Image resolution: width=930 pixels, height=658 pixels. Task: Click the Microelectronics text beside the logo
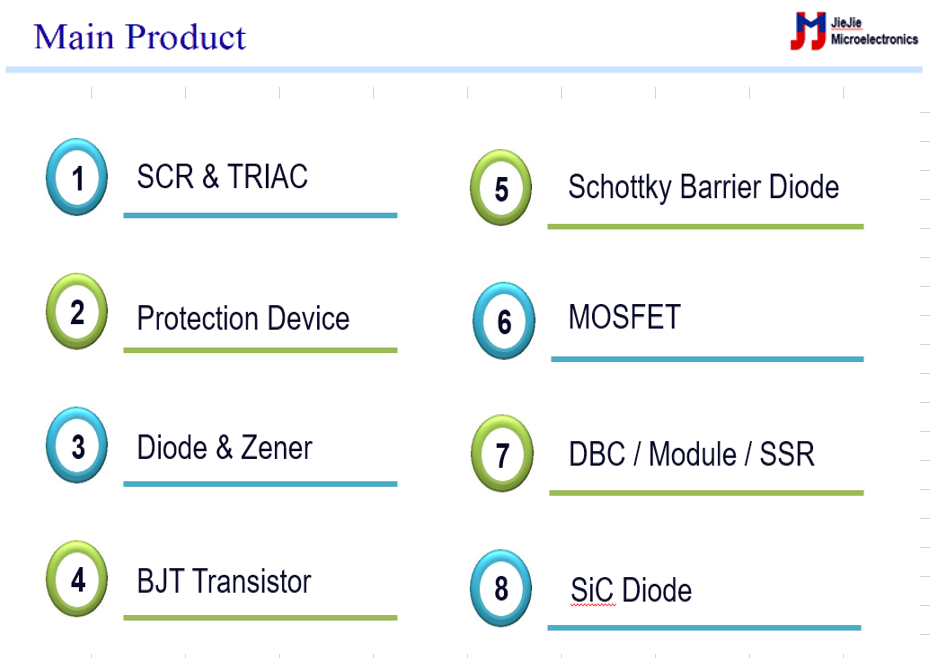(x=874, y=39)
